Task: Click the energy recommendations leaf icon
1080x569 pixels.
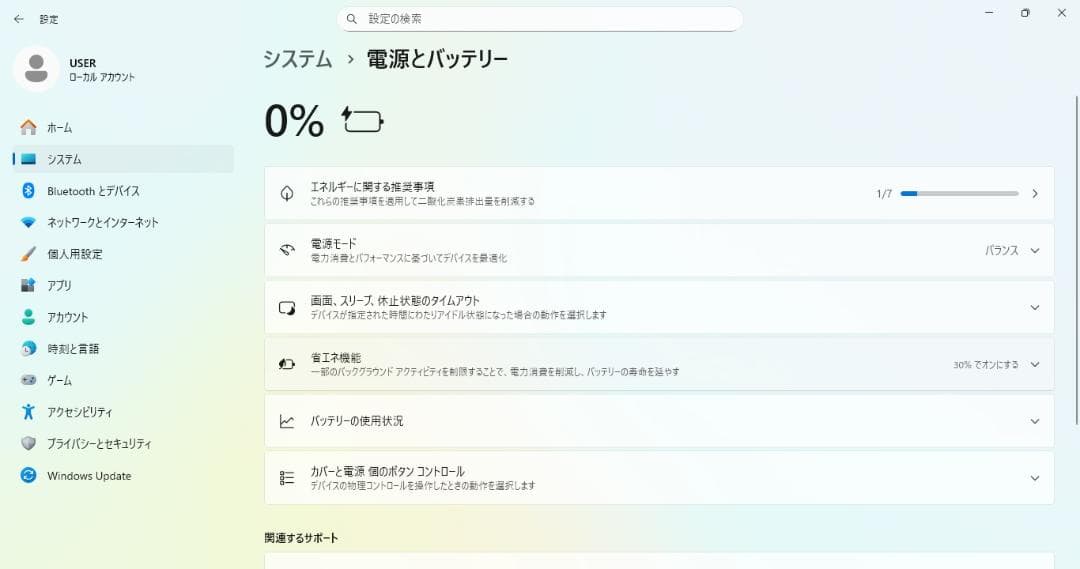Action: 287,193
